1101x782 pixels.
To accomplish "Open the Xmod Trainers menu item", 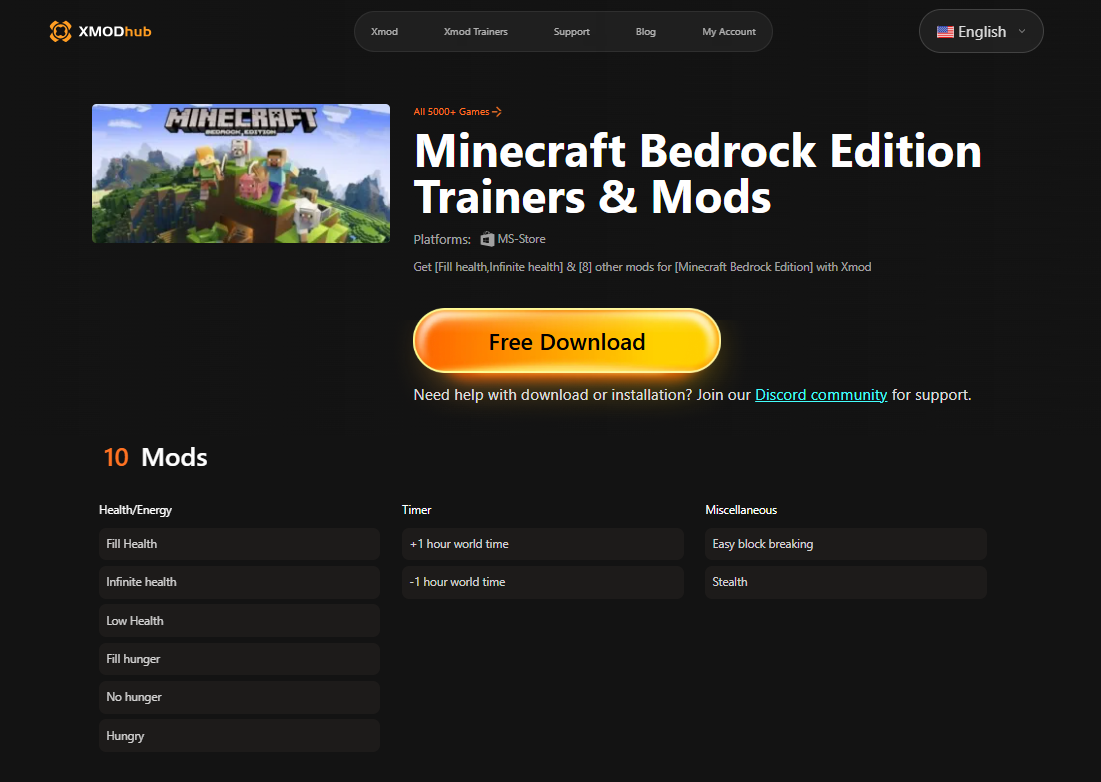I will tap(475, 32).
